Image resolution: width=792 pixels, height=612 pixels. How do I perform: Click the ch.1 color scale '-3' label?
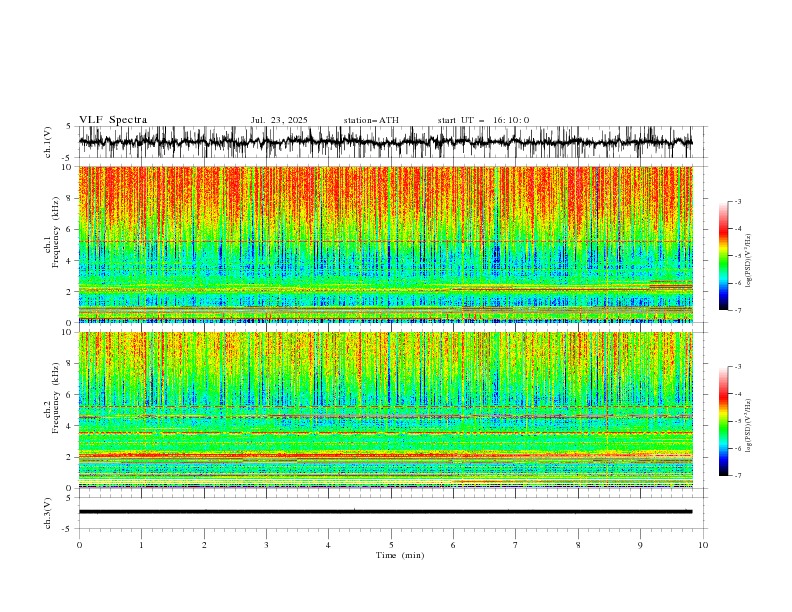click(x=738, y=201)
